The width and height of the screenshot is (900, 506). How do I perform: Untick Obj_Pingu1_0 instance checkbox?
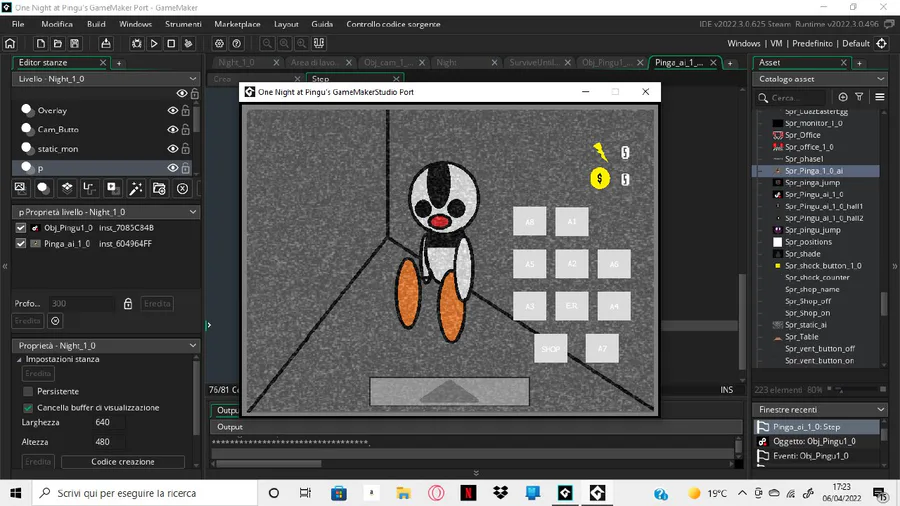21,228
